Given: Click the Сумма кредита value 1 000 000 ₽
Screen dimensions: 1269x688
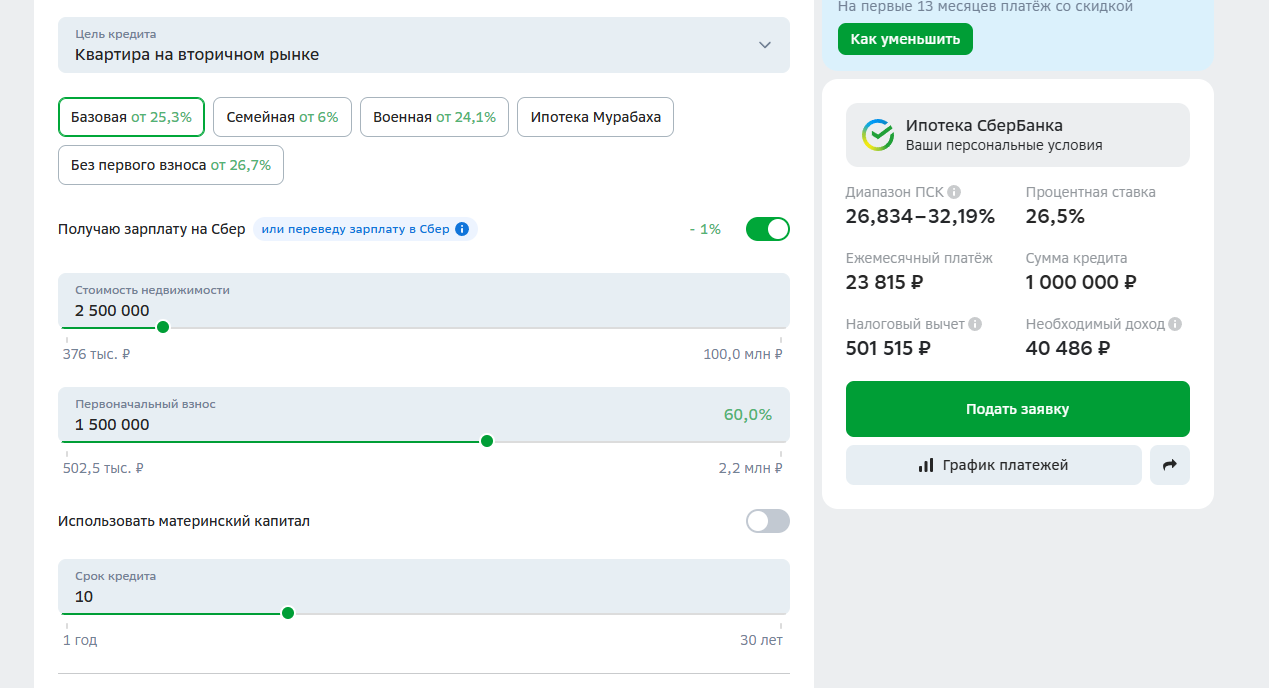Looking at the screenshot, I should (x=1082, y=283).
